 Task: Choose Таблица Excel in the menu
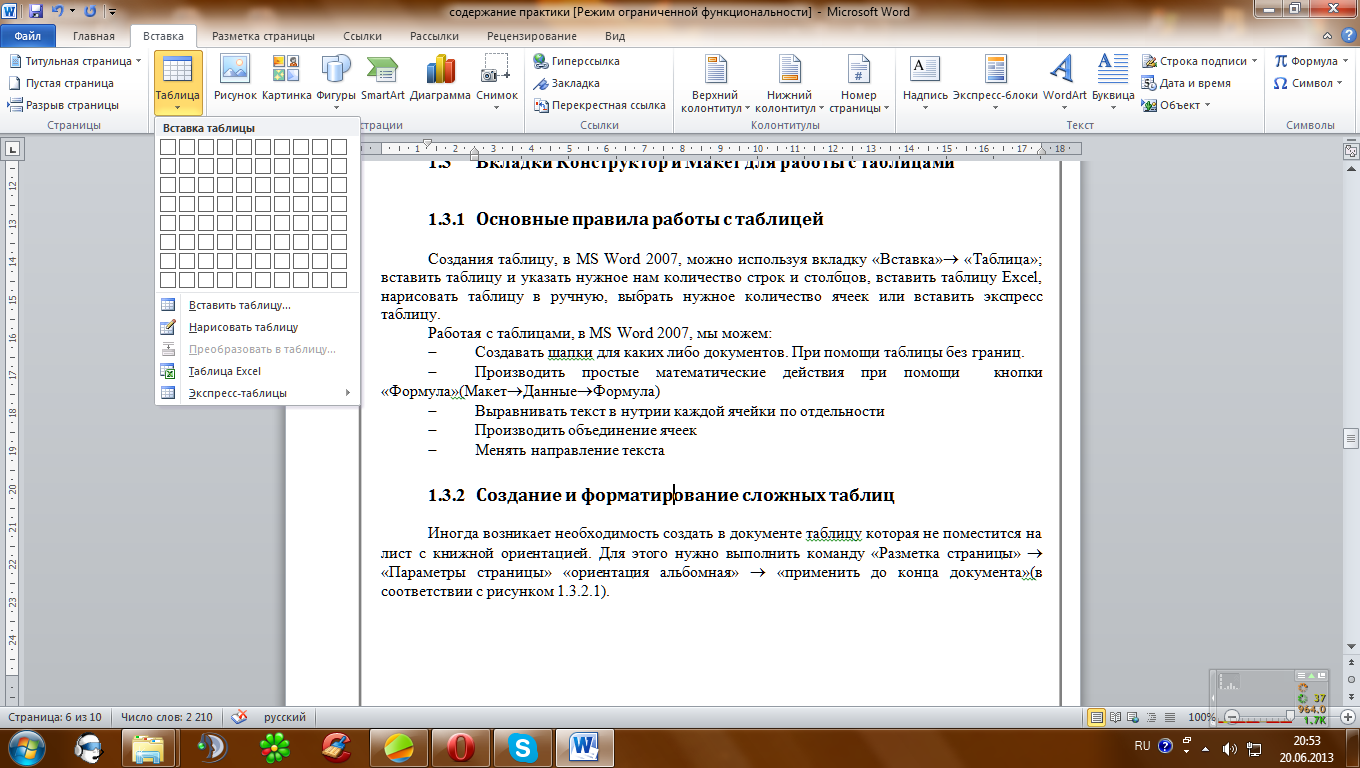(x=257, y=371)
